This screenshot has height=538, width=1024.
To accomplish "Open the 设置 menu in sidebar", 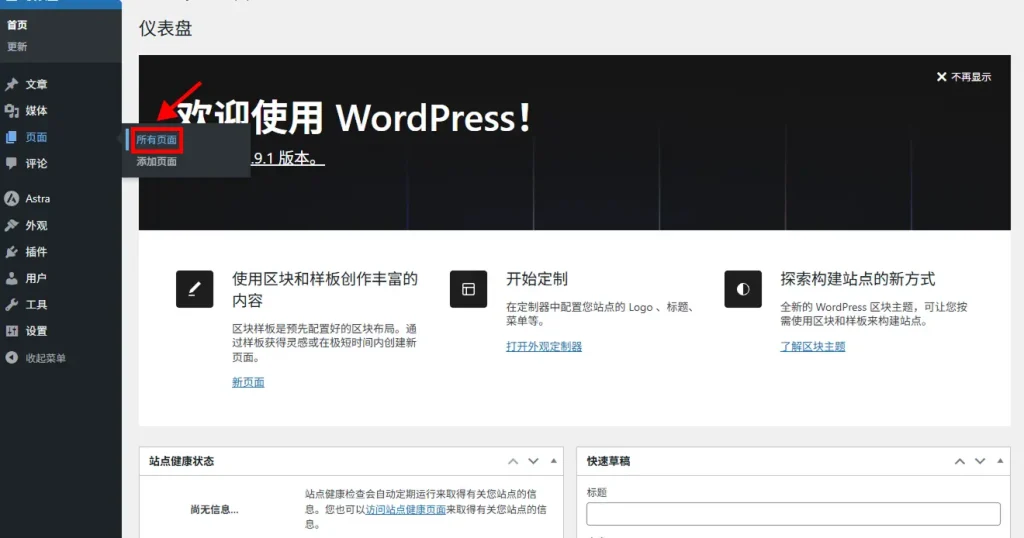I will (37, 331).
